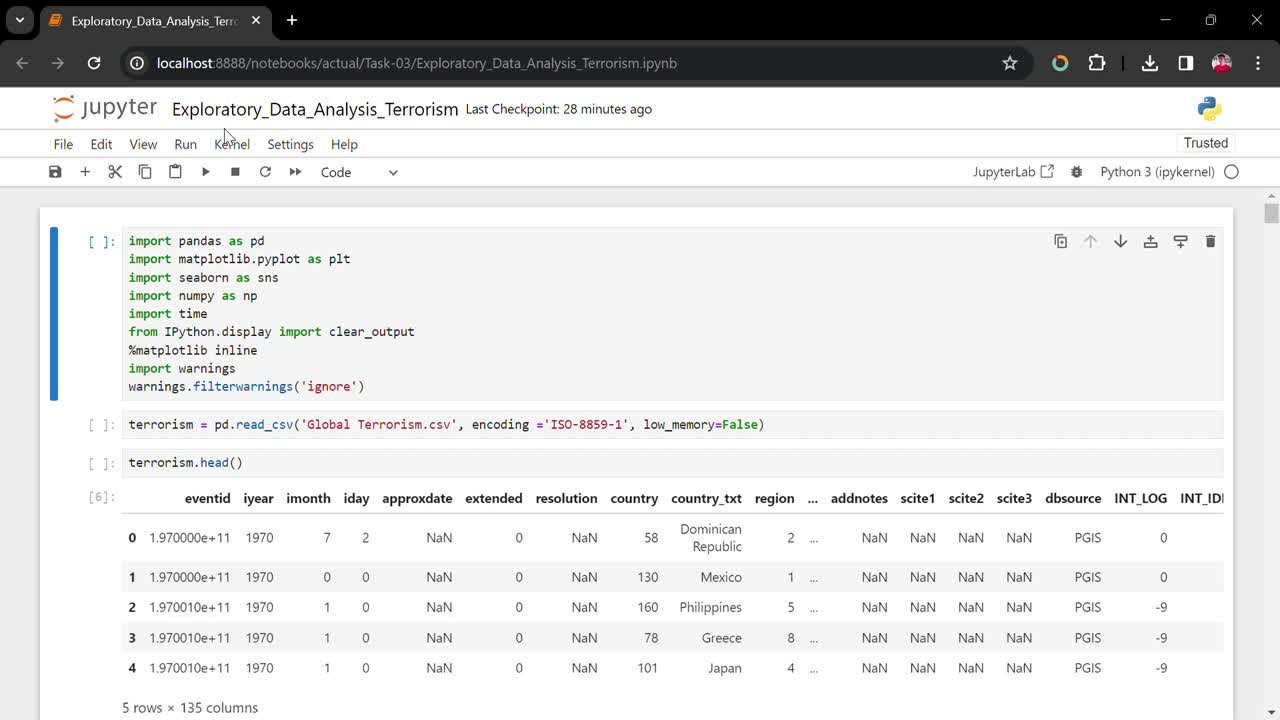Click the eventid column header
Screen dimensions: 1280x720
coord(207,498)
